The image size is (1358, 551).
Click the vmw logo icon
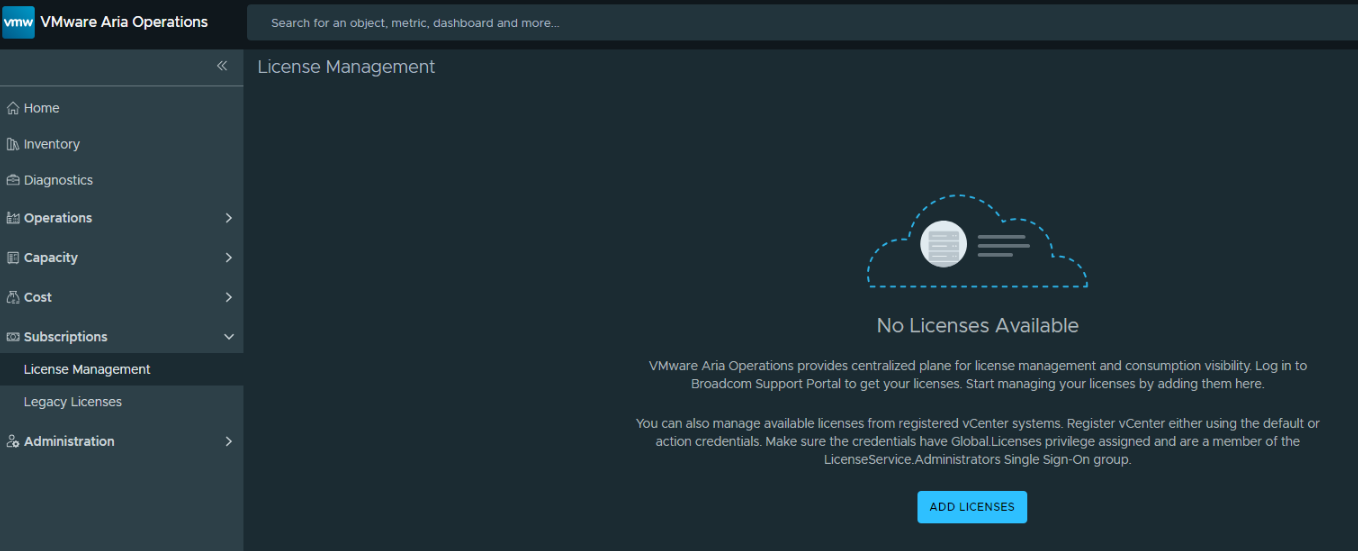(19, 22)
